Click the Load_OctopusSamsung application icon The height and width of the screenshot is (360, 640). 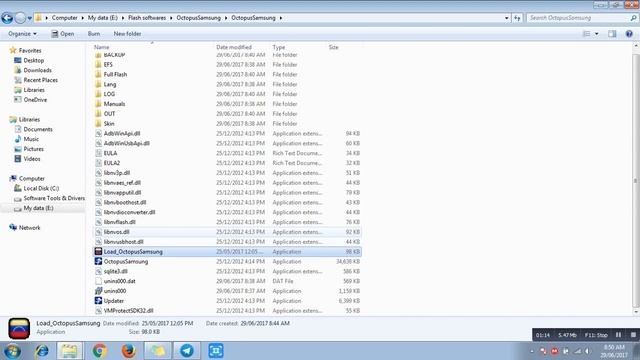[x=98, y=251]
